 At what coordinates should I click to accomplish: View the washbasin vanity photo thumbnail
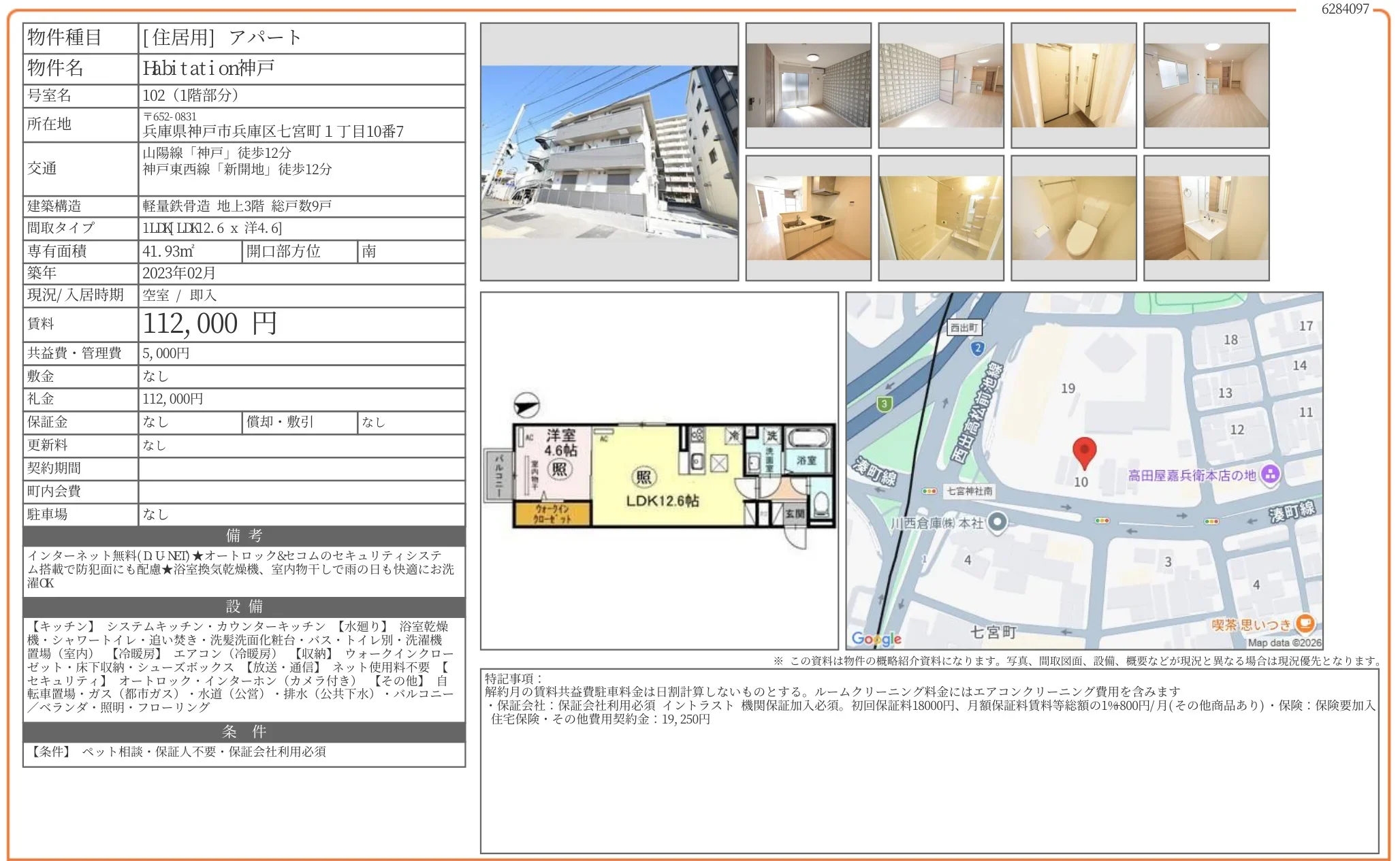1205,217
